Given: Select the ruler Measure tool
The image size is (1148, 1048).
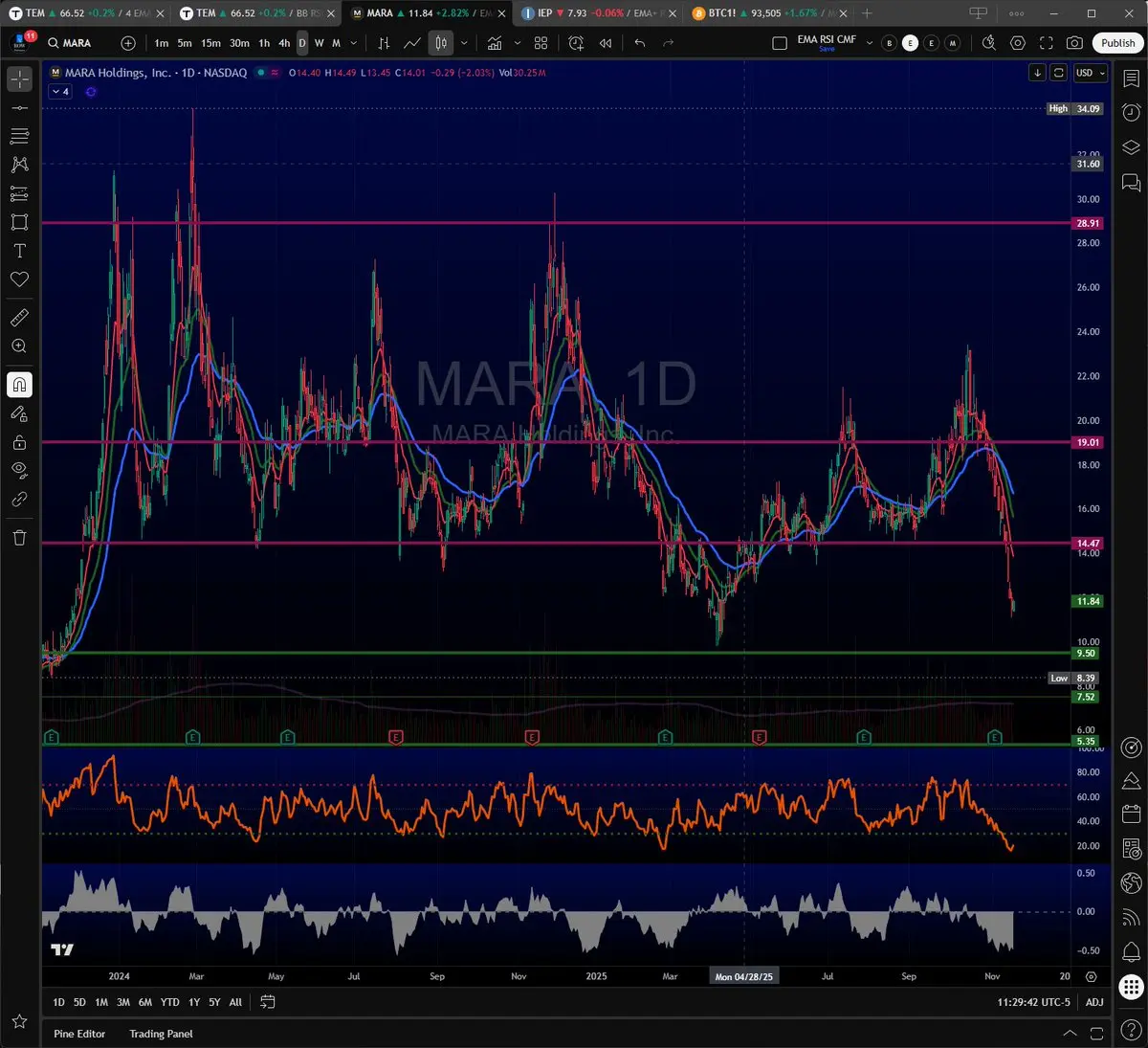Looking at the screenshot, I should click(x=19, y=318).
